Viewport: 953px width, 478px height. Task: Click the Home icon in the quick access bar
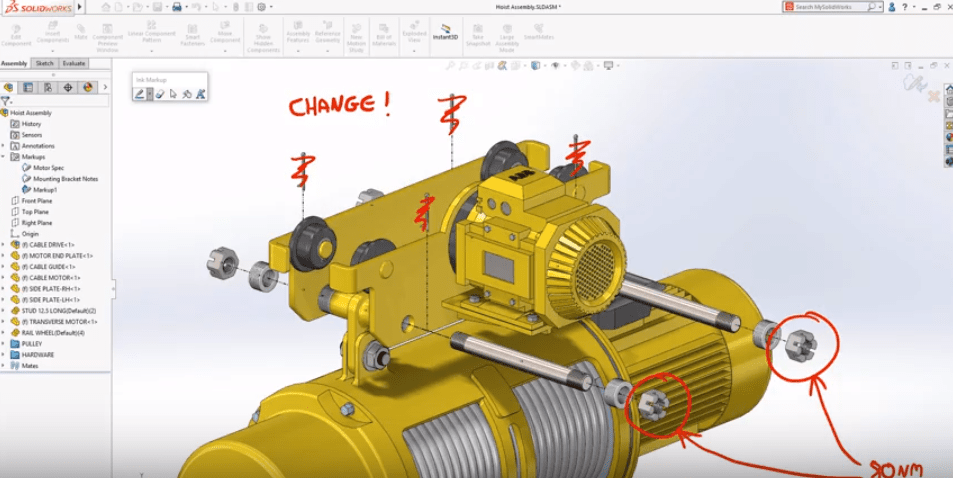[106, 7]
